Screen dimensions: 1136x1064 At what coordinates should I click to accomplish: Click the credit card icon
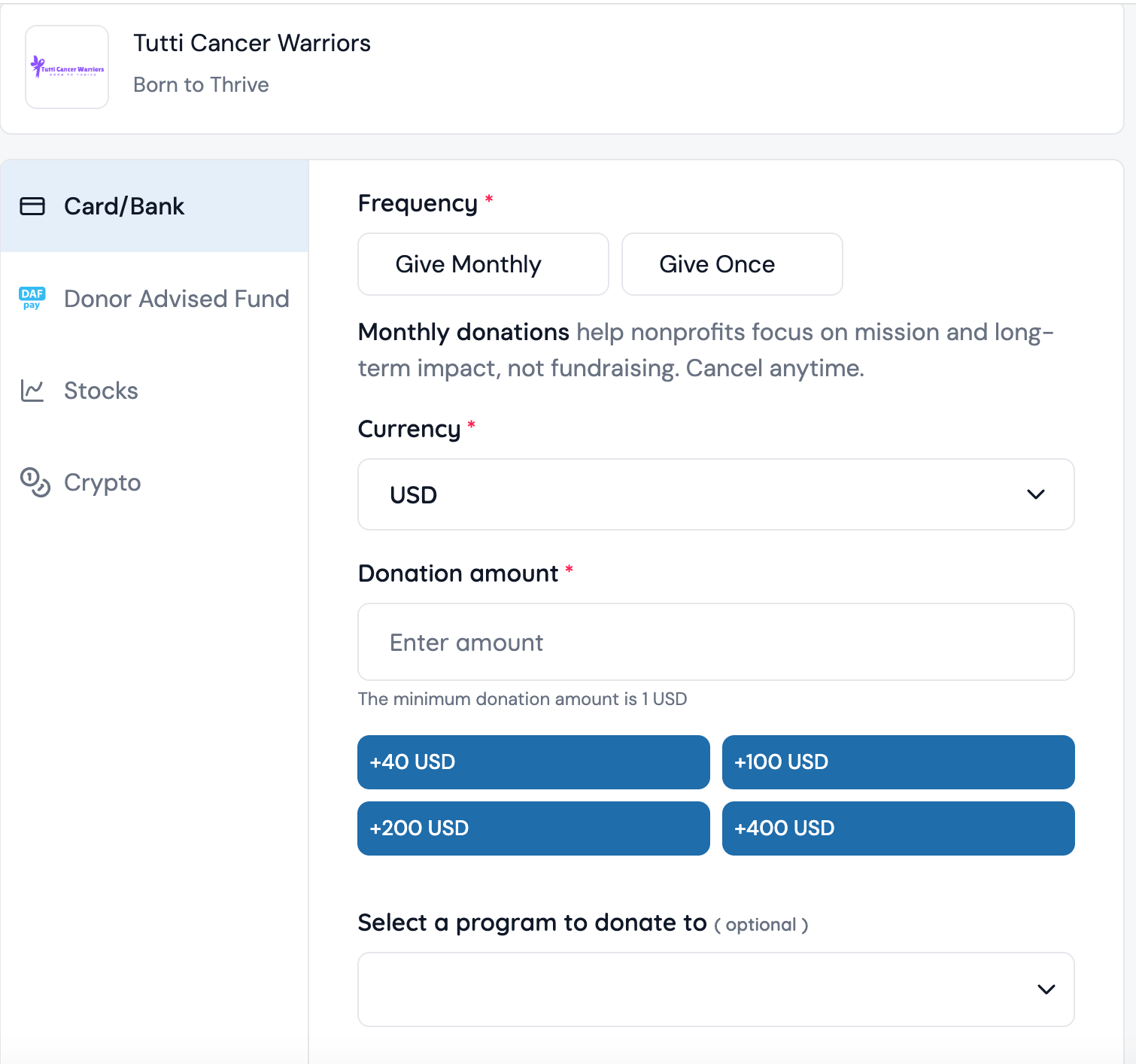pyautogui.click(x=32, y=206)
